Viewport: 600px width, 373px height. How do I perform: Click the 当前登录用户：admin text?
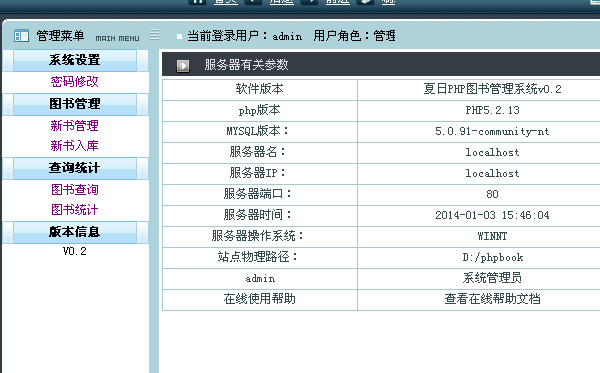tap(245, 36)
